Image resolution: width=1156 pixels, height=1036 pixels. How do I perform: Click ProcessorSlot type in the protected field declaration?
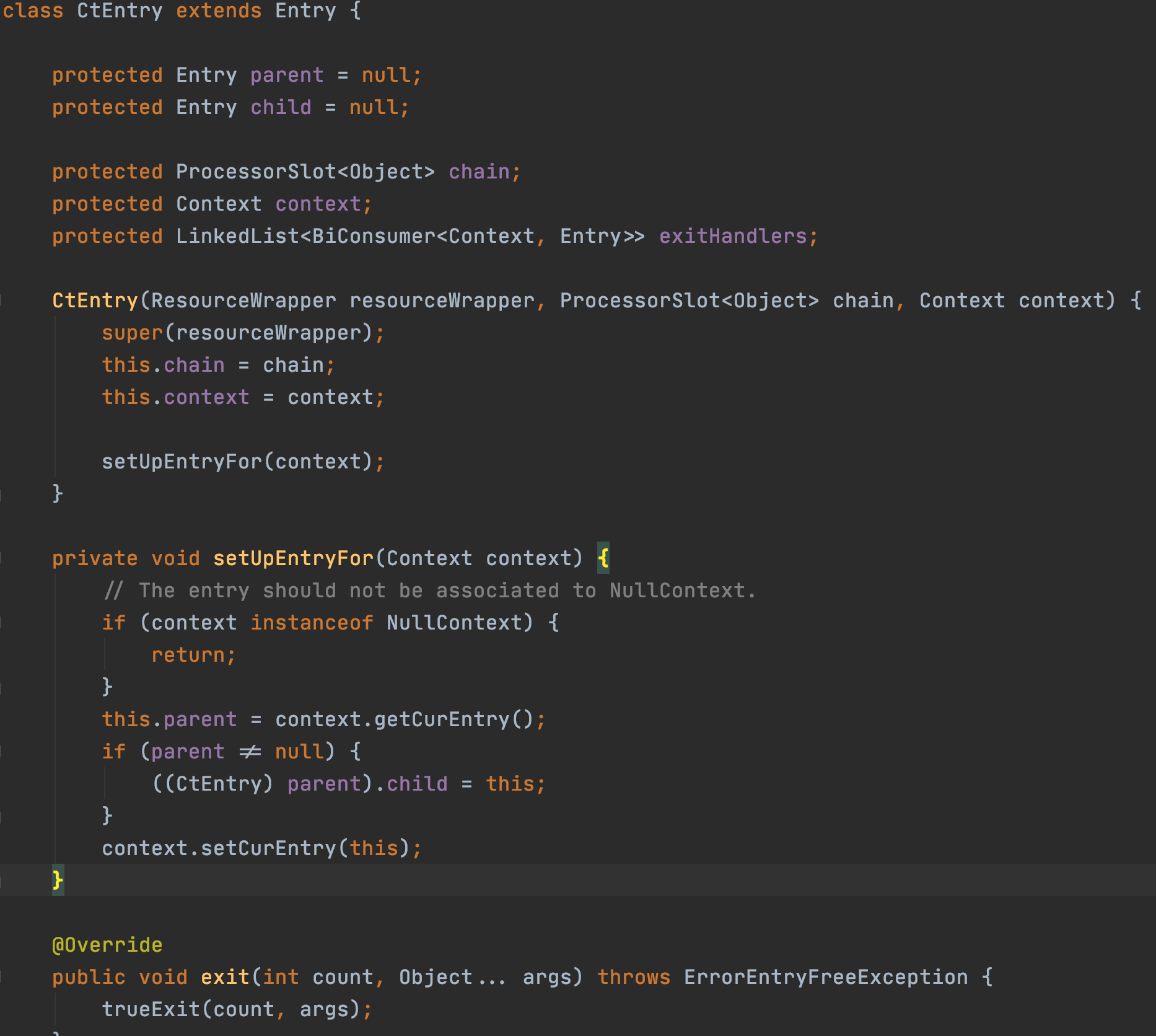[x=256, y=172]
